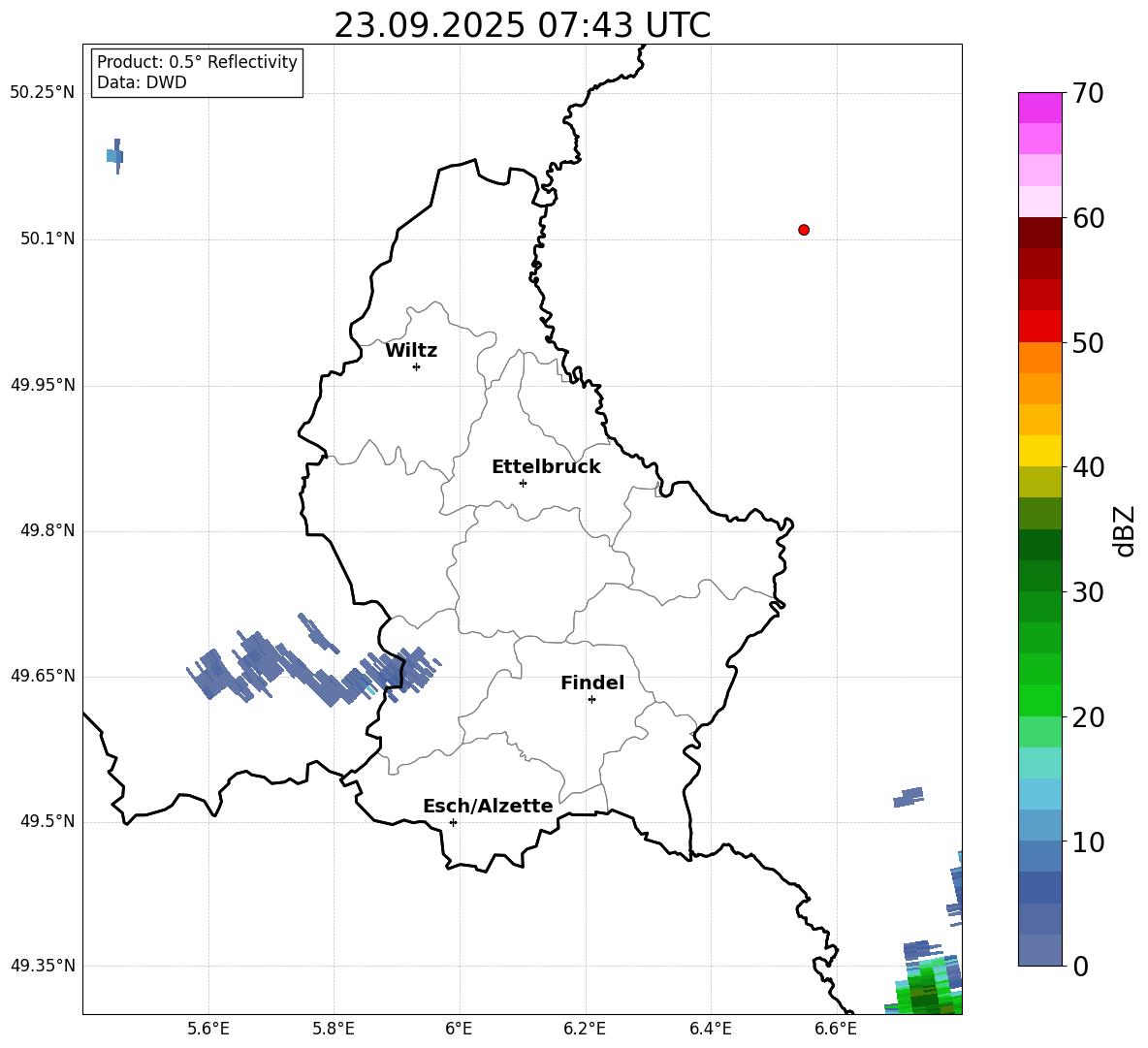Click the 50 label on the colorbar
Image resolution: width=1148 pixels, height=1048 pixels.
(x=1087, y=343)
